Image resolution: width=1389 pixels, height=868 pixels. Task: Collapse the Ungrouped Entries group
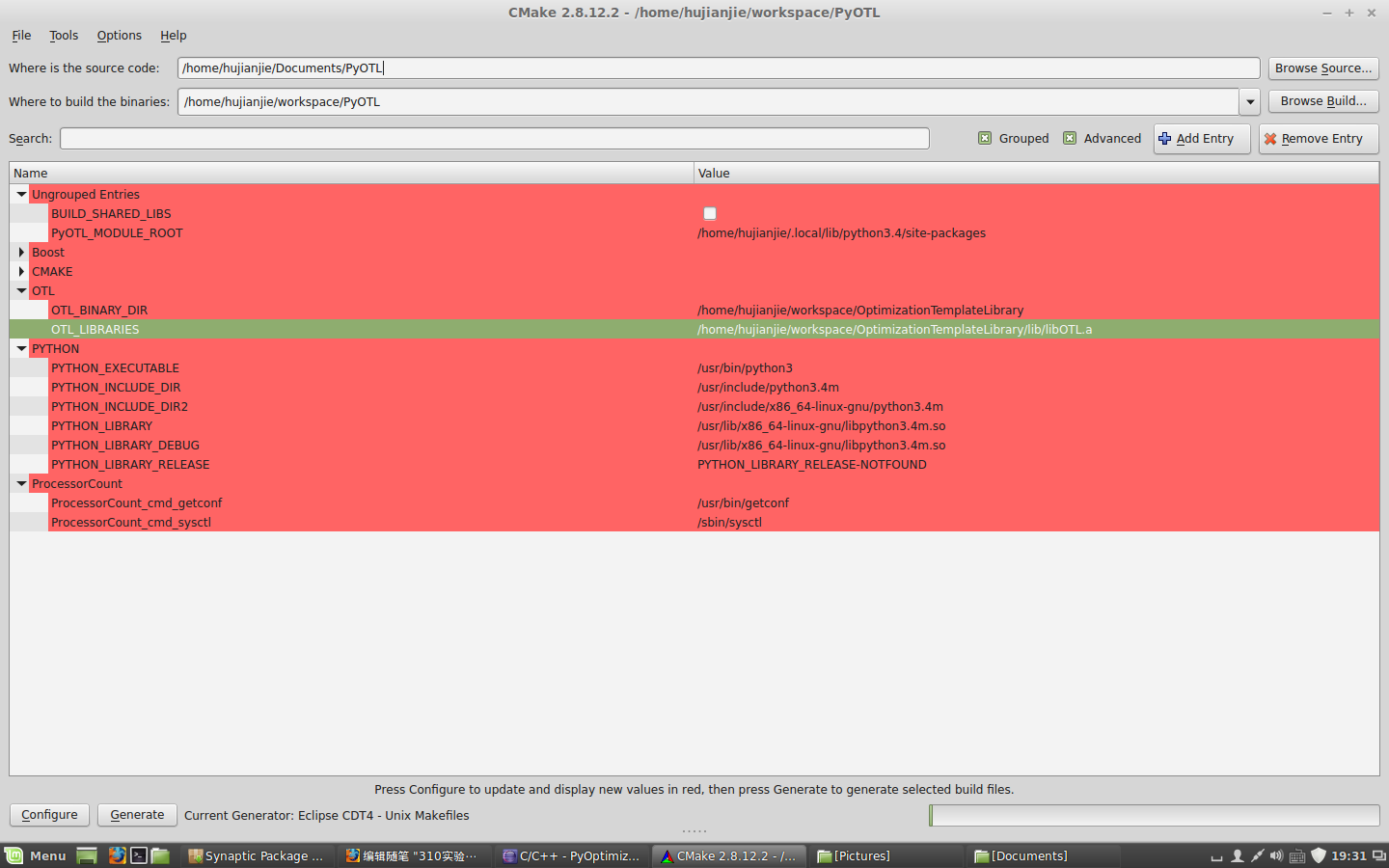coord(21,194)
